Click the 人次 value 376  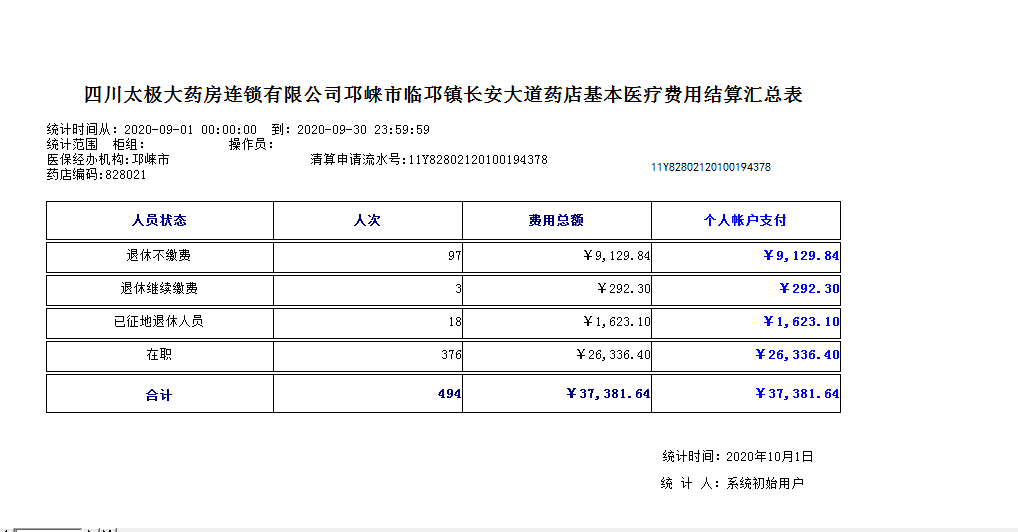pos(451,355)
